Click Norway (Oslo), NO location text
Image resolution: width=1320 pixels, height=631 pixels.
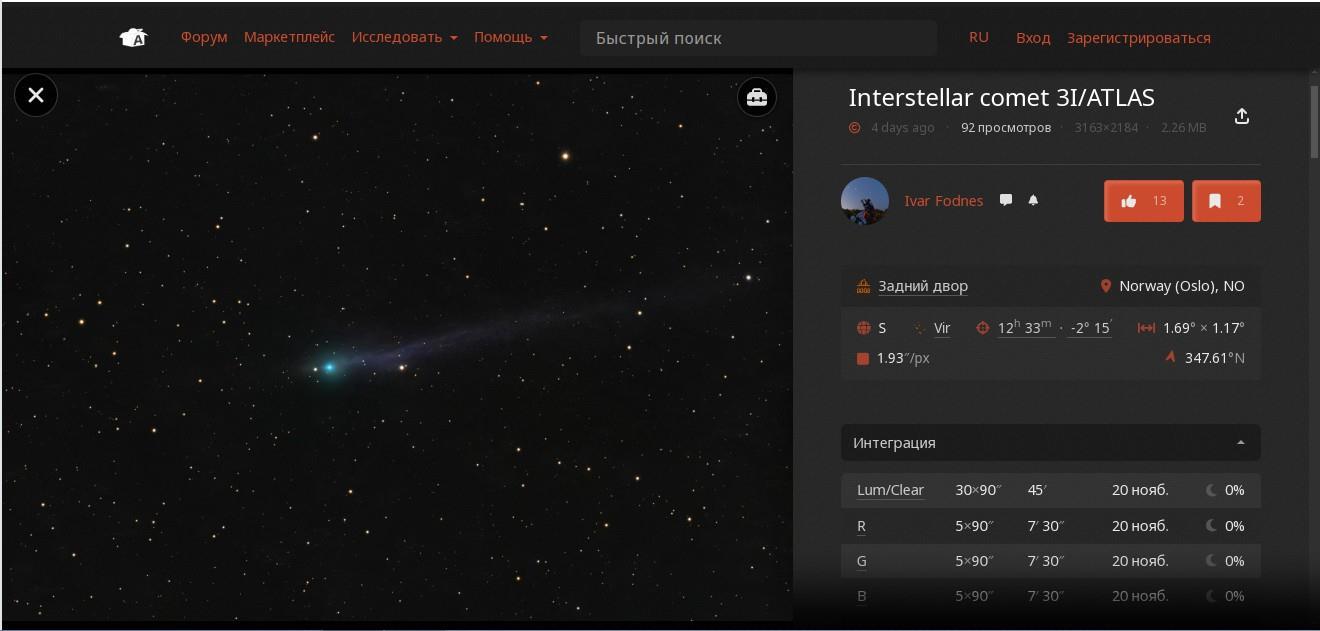[x=1182, y=286]
